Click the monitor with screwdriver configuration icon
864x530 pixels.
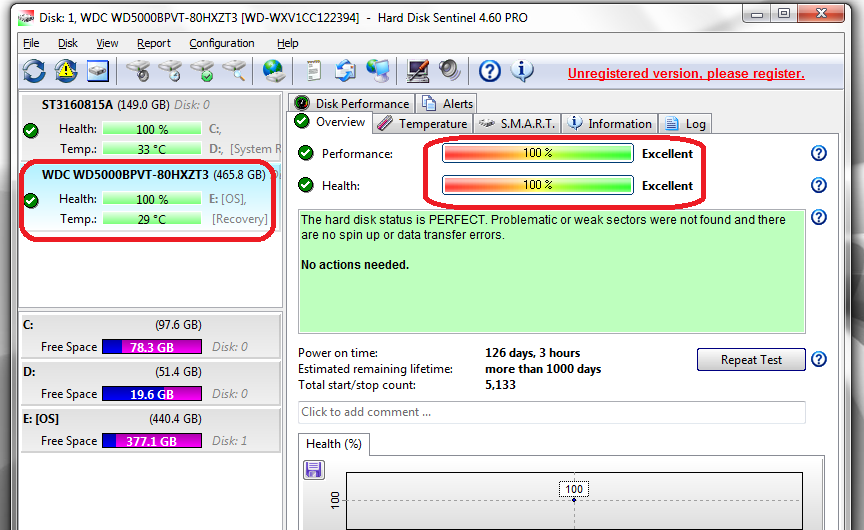(x=418, y=71)
